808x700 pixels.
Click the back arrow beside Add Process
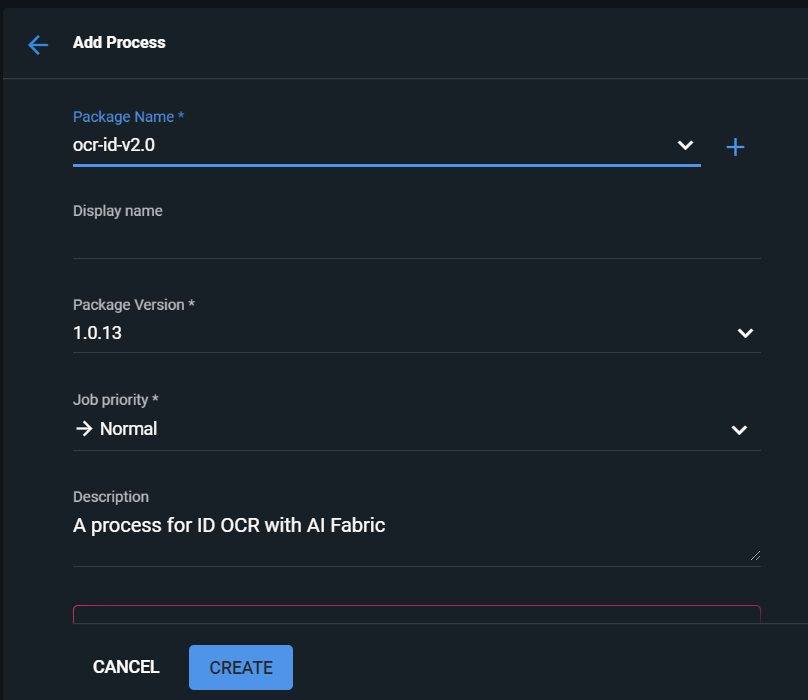[x=38, y=44]
